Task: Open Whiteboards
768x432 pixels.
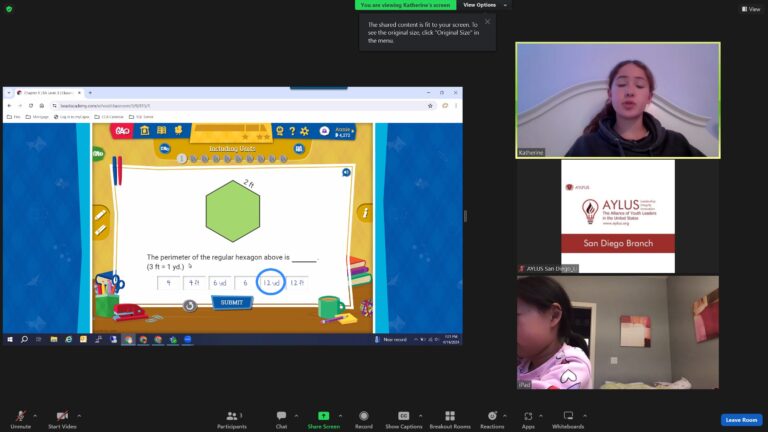Action: (568, 419)
